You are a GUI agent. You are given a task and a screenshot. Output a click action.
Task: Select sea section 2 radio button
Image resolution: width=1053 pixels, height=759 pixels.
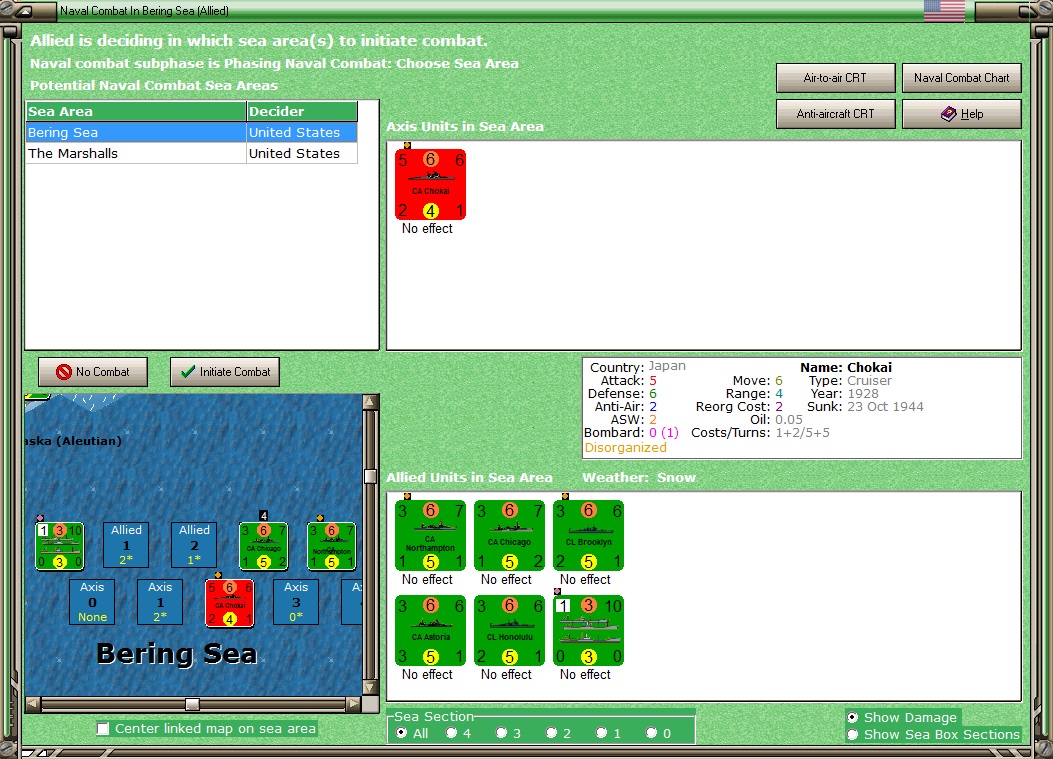click(x=551, y=733)
